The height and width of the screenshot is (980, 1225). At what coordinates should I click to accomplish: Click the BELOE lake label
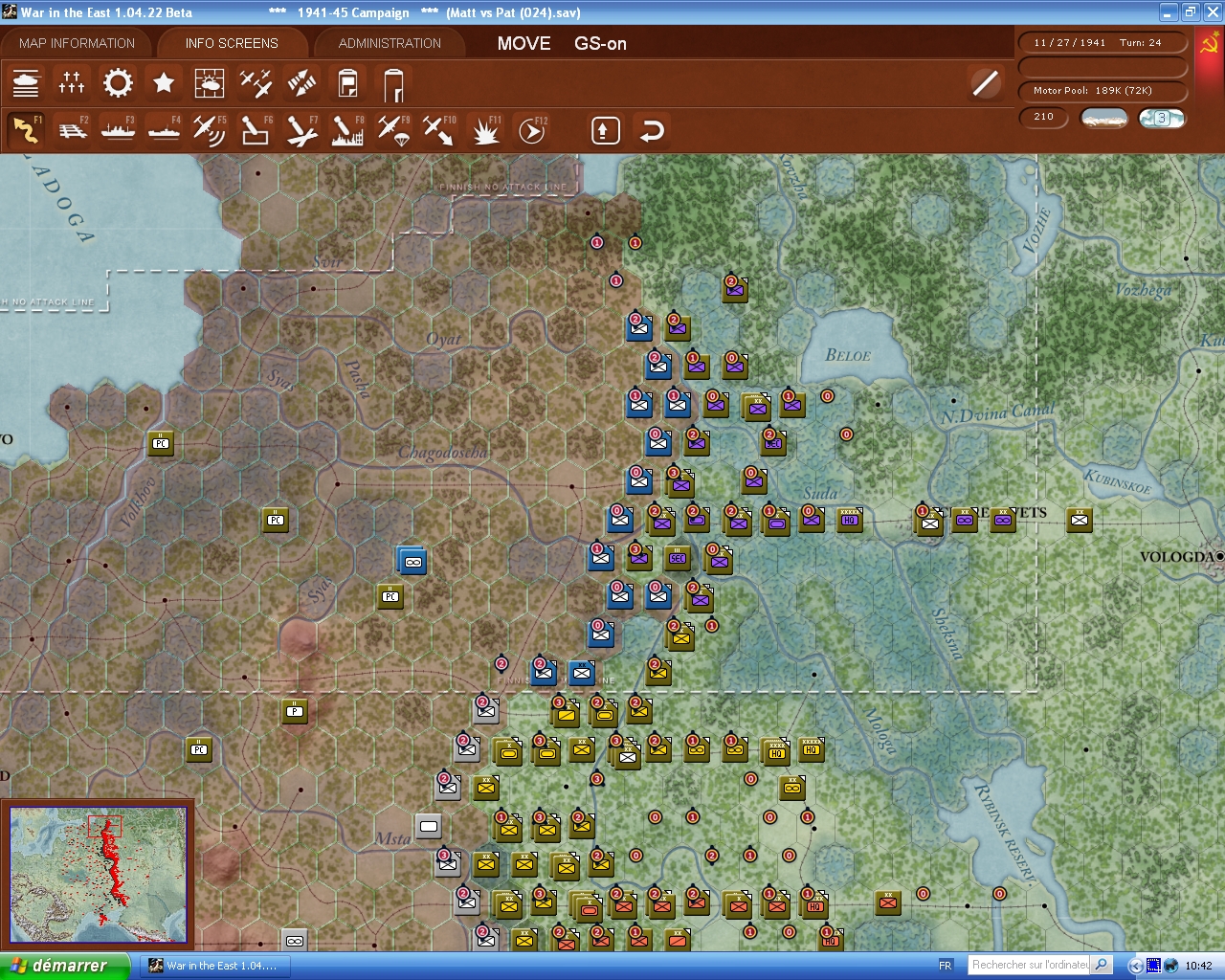point(848,356)
